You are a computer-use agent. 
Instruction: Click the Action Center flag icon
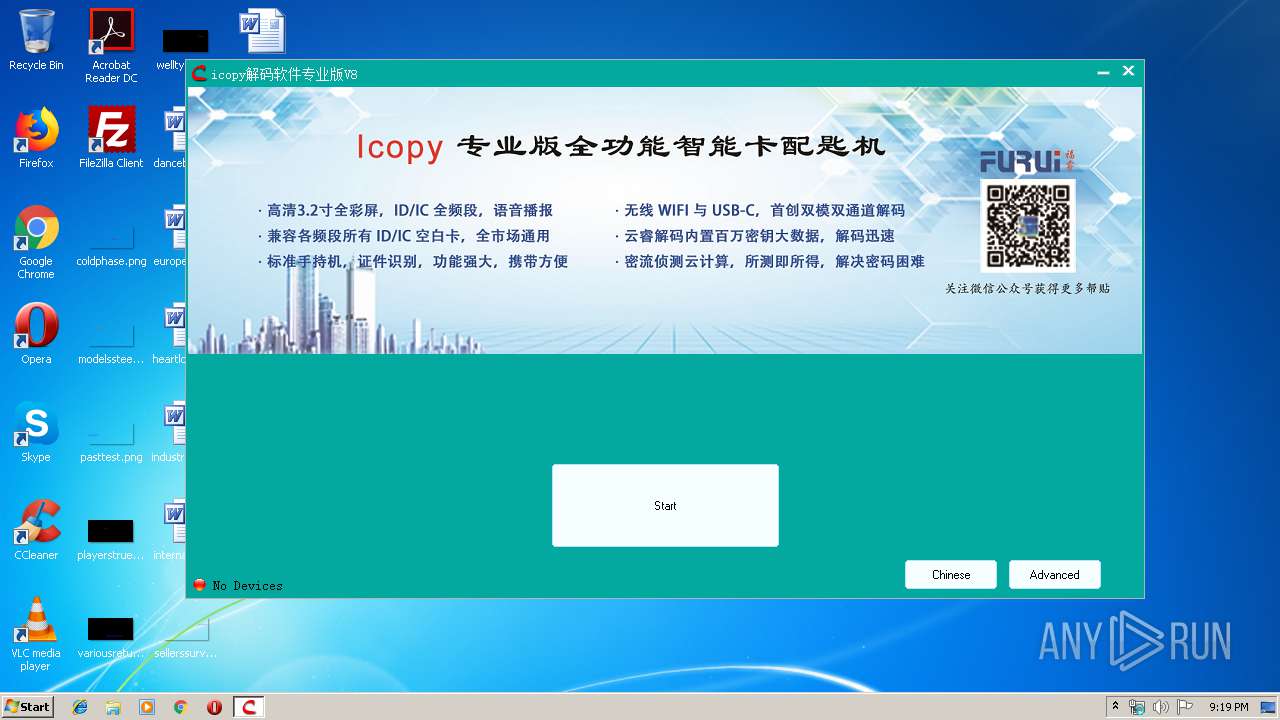pyautogui.click(x=1185, y=707)
